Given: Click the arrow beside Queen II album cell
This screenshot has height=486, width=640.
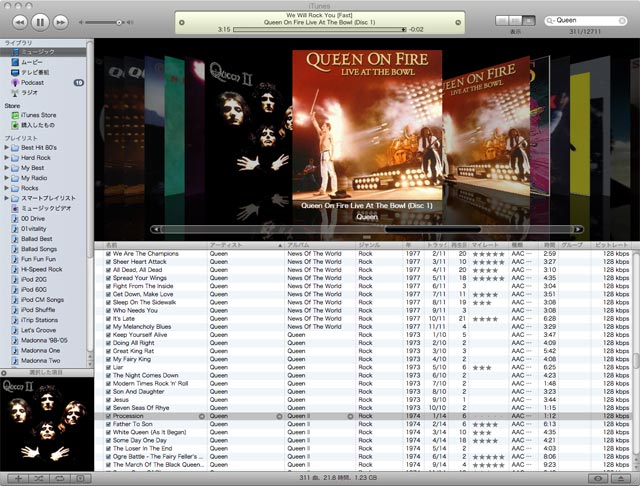Looking at the screenshot, I should (350, 416).
